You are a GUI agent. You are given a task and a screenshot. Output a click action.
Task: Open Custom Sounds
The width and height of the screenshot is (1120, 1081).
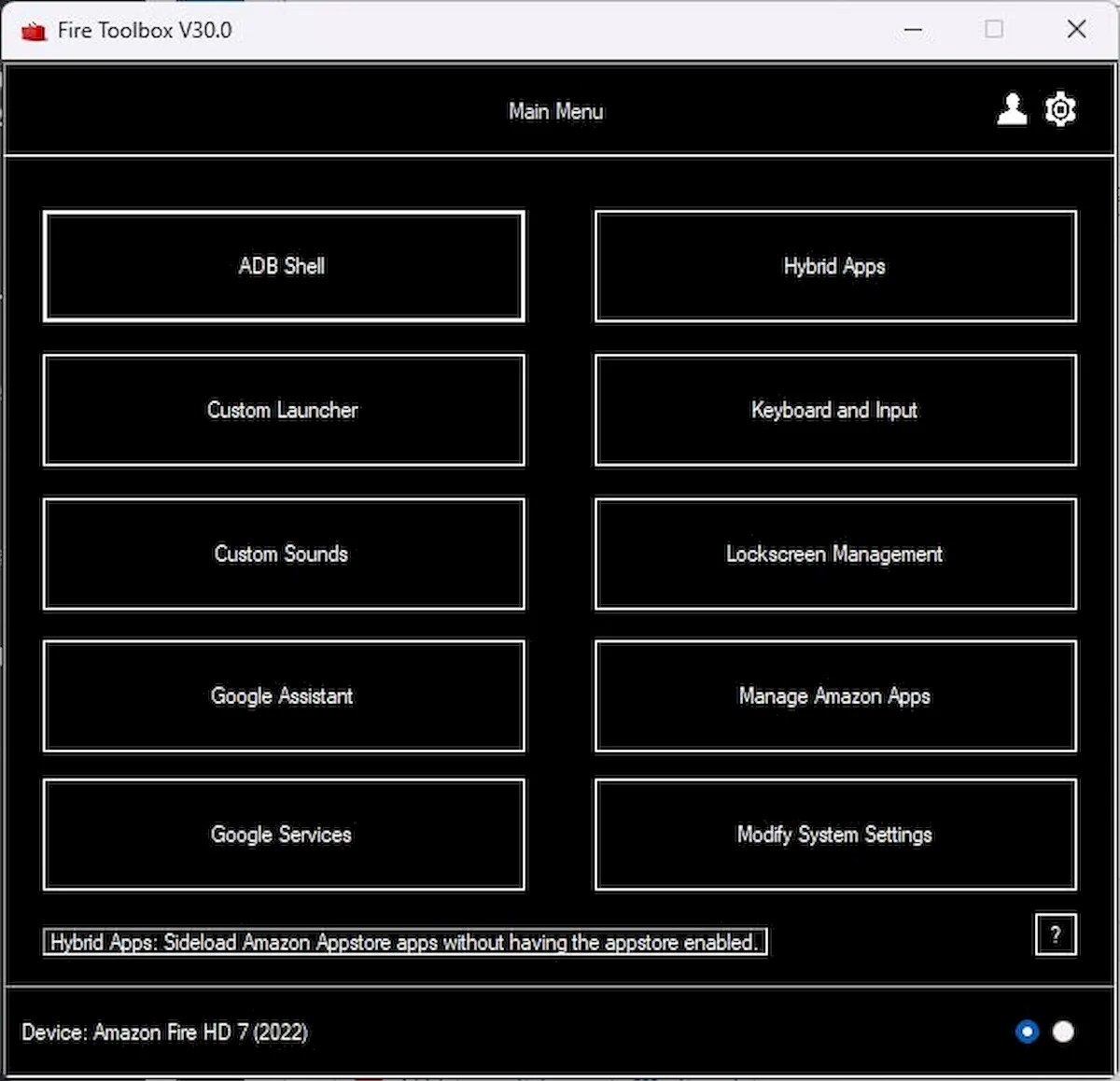(282, 554)
